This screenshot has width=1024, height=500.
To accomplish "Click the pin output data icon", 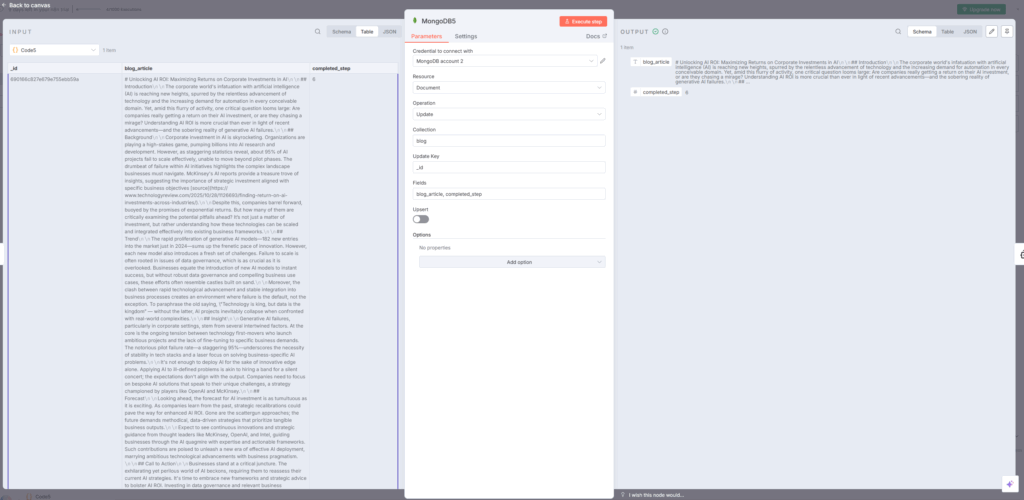I will 1006,32.
